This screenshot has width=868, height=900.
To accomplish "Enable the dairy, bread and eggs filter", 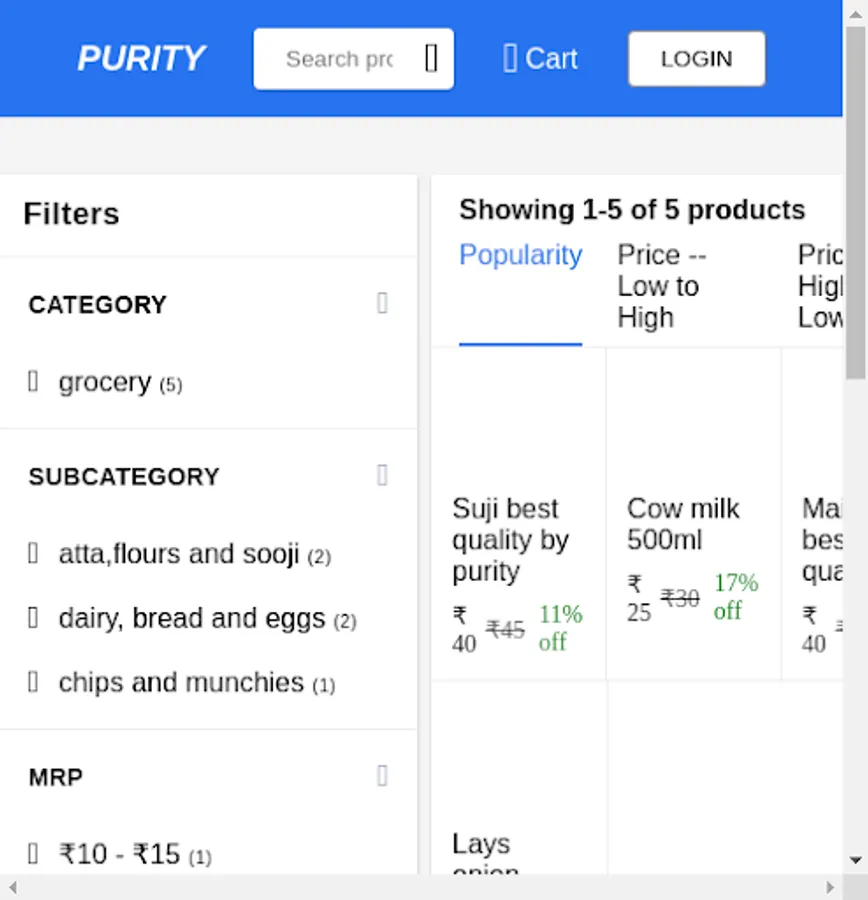I will pos(33,618).
